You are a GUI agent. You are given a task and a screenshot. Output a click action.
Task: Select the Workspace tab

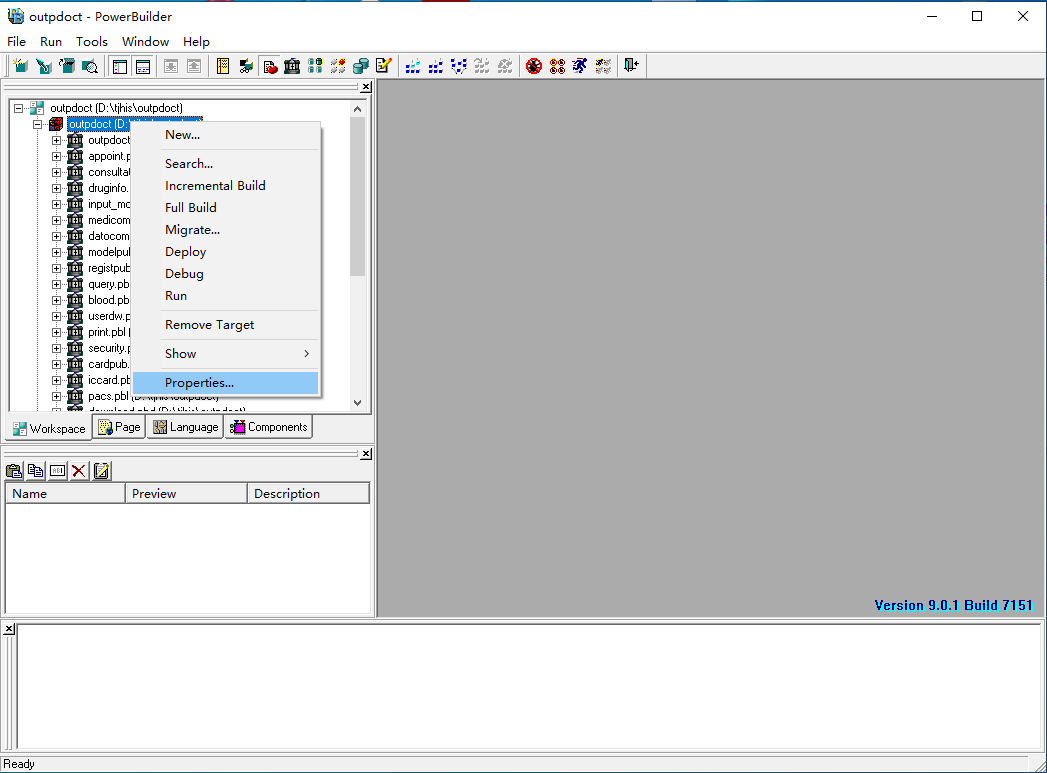[49, 429]
